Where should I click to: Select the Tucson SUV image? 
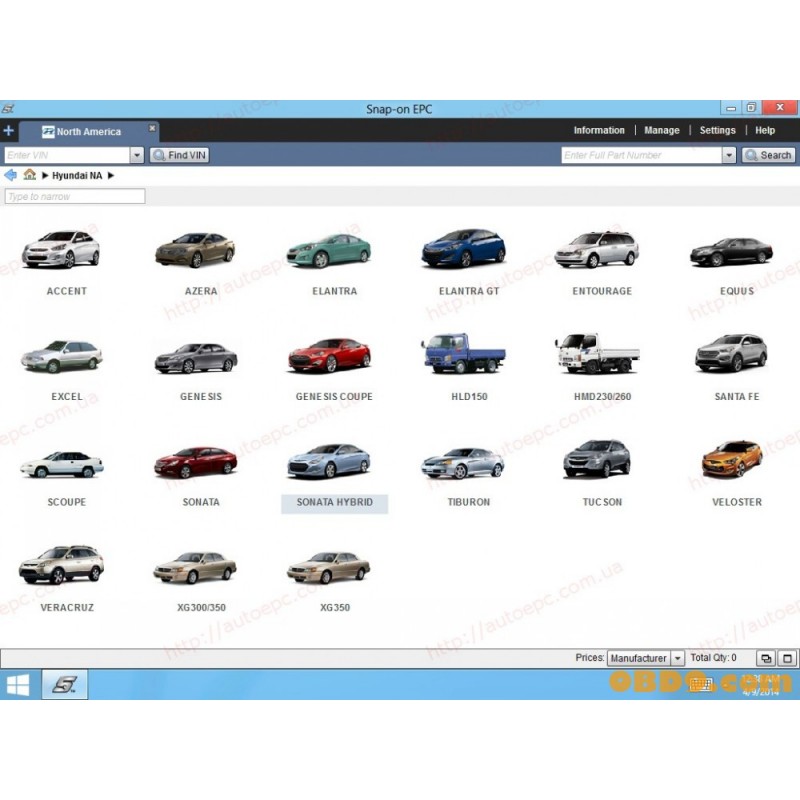point(597,459)
